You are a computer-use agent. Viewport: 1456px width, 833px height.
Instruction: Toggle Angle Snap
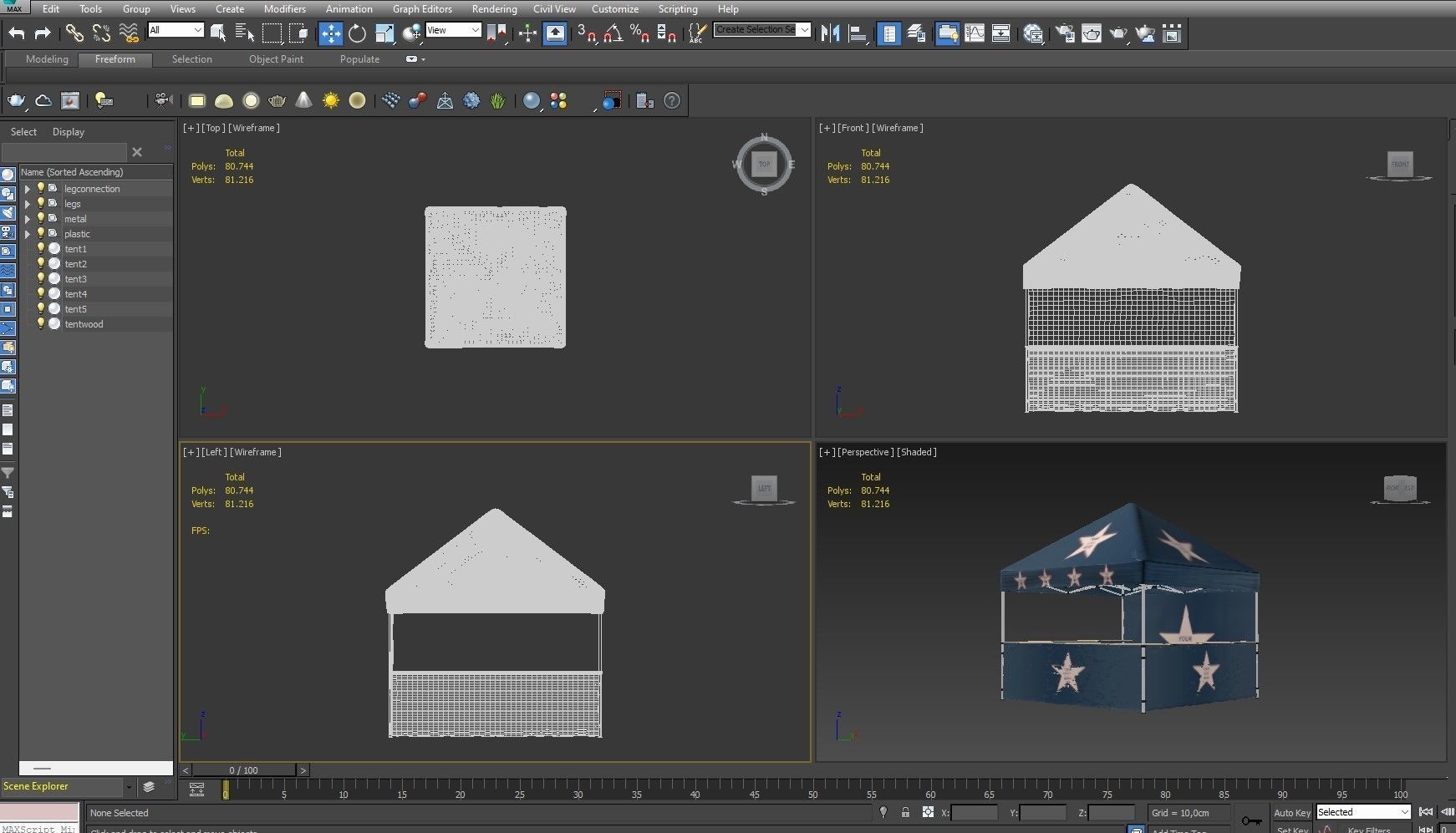point(613,33)
